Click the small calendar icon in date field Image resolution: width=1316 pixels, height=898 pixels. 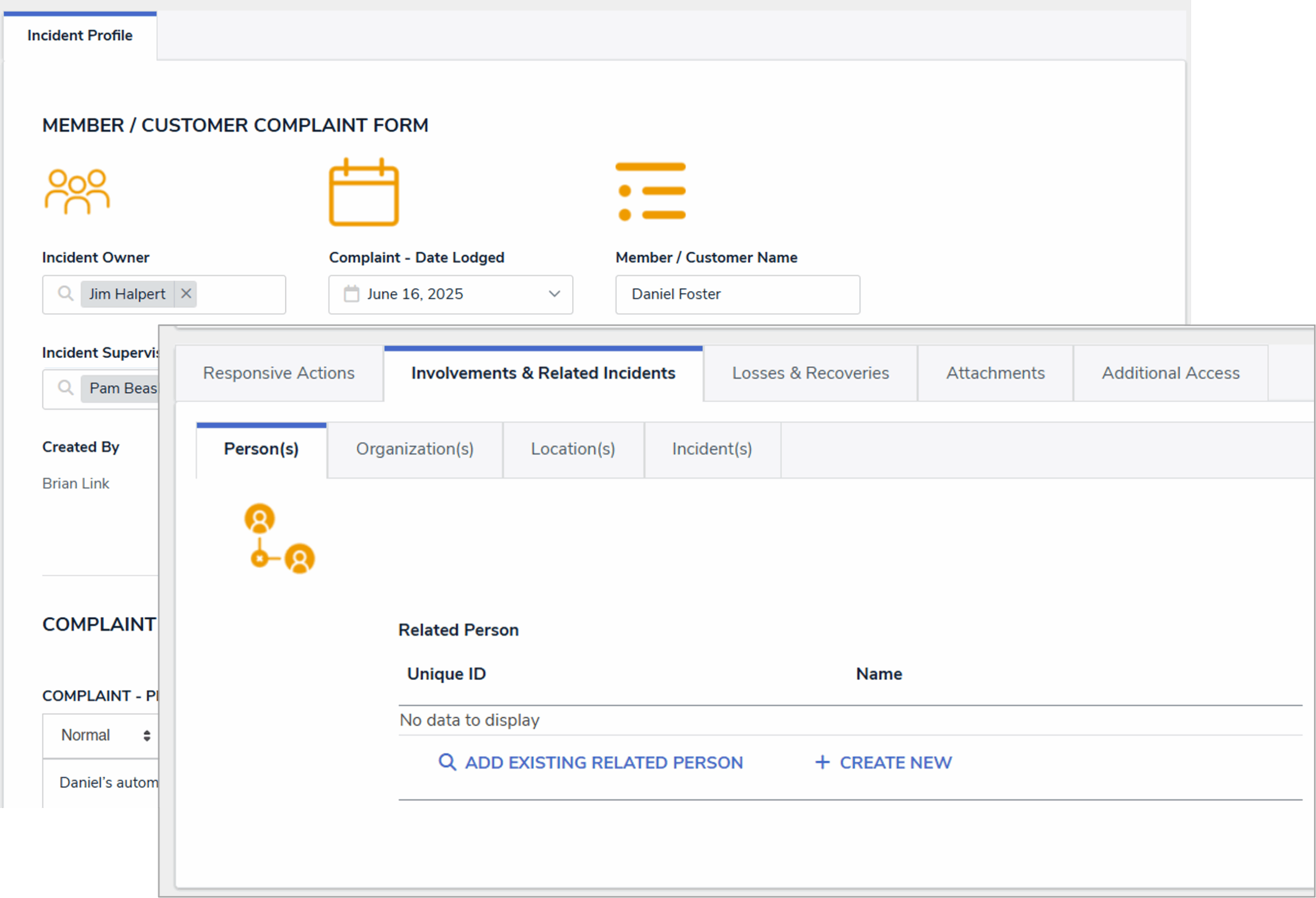click(x=351, y=294)
